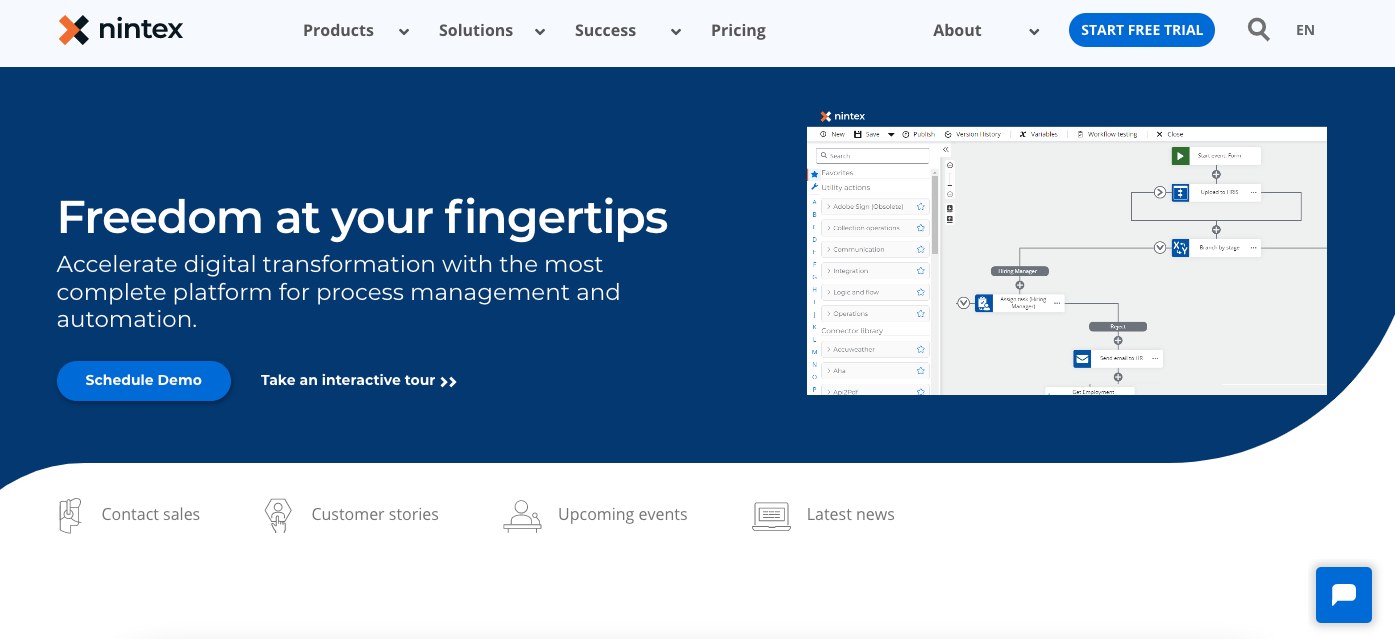Click the Contact sales hand icon
This screenshot has height=639, width=1395.
coord(69,515)
